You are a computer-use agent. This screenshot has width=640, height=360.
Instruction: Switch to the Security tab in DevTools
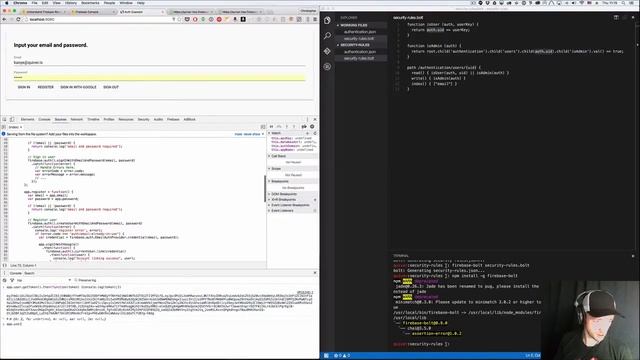144,119
